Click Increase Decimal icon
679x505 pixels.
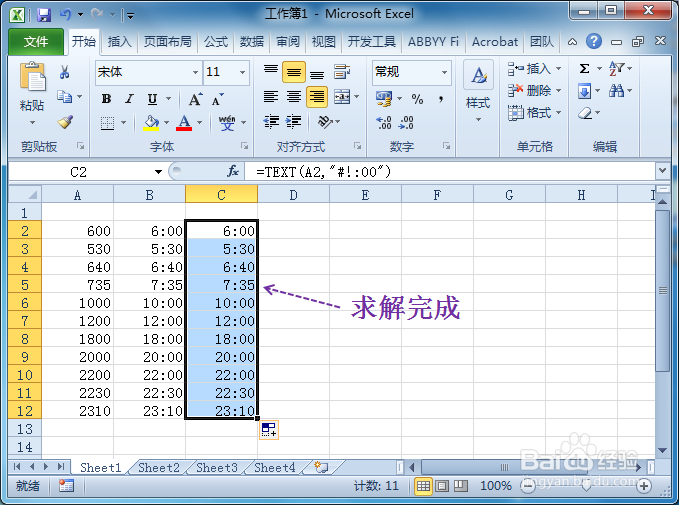tap(384, 123)
